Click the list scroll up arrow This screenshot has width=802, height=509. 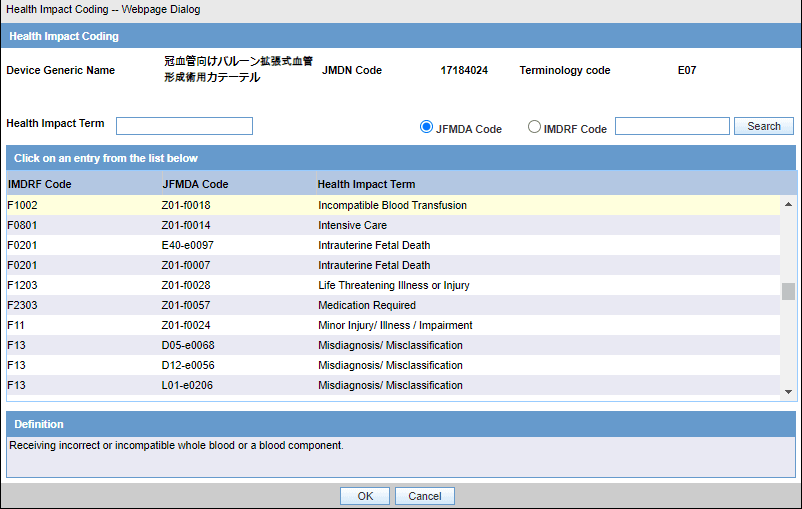(x=788, y=204)
